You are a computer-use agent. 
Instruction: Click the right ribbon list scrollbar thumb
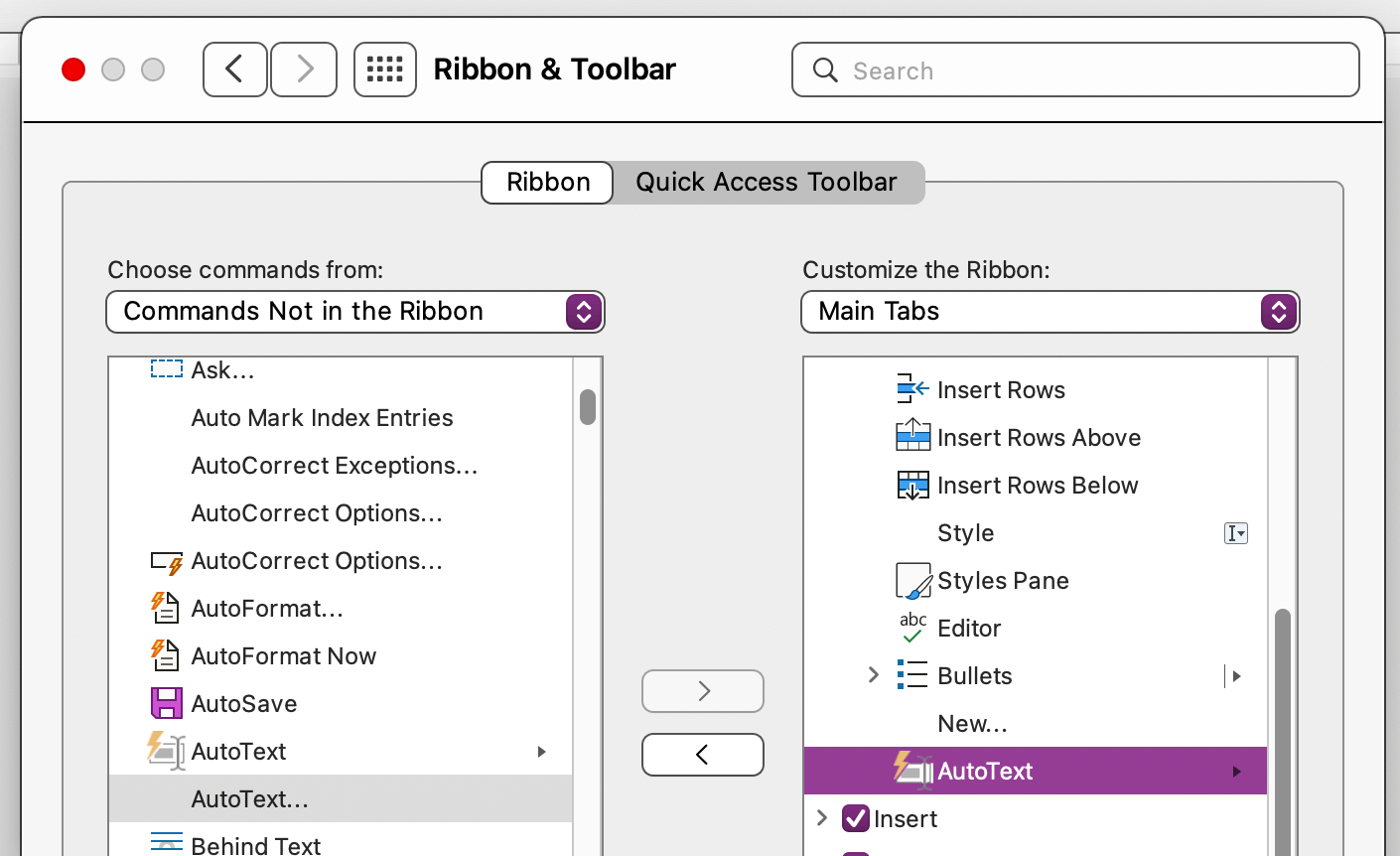point(1283,732)
